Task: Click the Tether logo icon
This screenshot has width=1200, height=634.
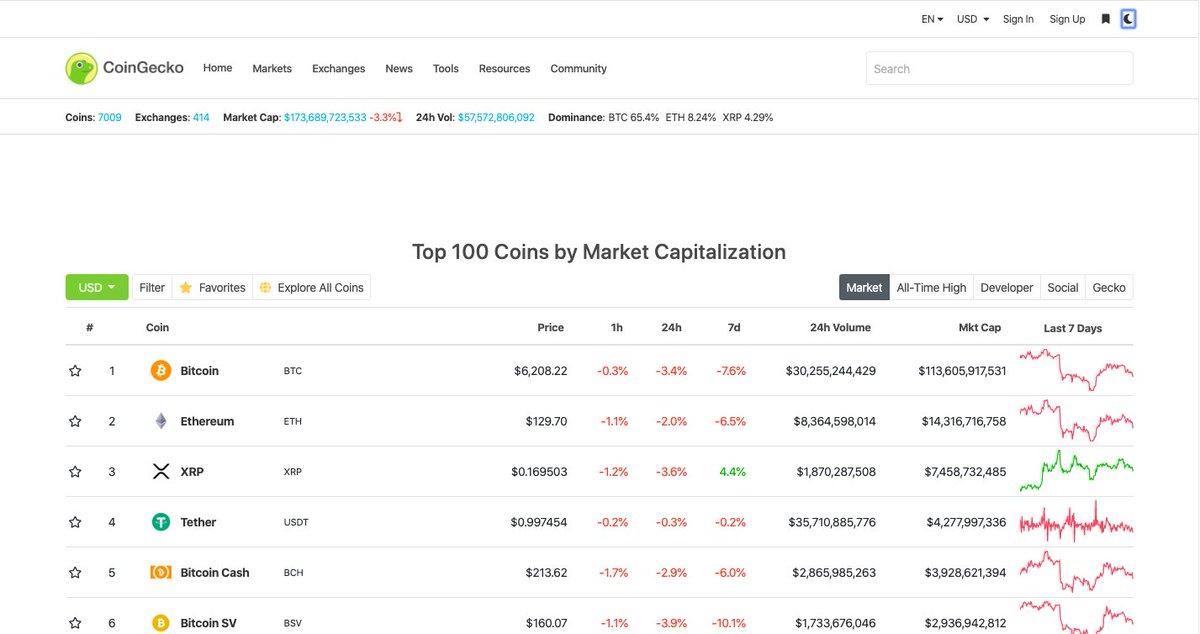Action: point(161,523)
